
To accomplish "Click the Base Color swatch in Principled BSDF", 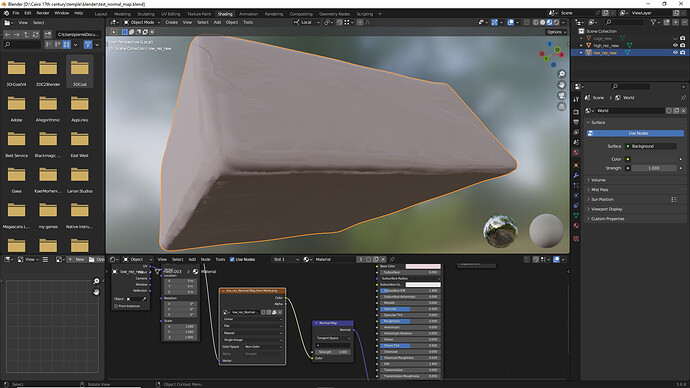I will [x=423, y=266].
